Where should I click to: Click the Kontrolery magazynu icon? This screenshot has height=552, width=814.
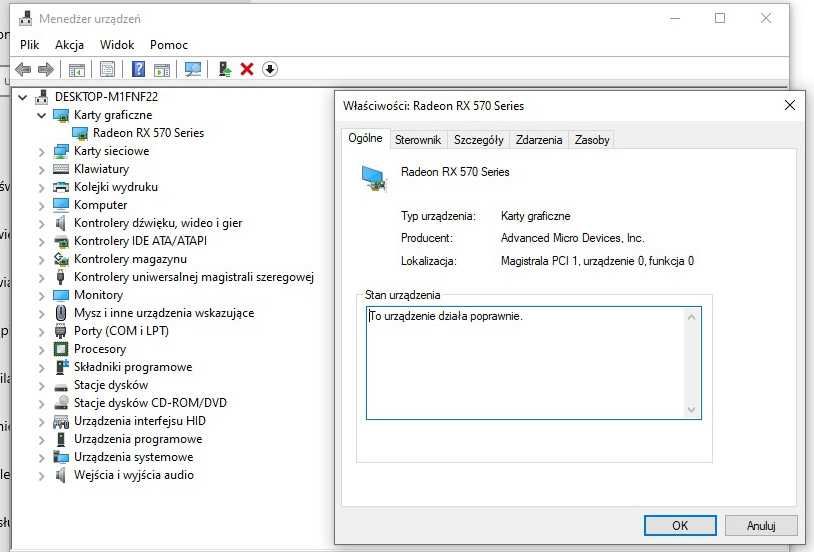click(x=61, y=259)
